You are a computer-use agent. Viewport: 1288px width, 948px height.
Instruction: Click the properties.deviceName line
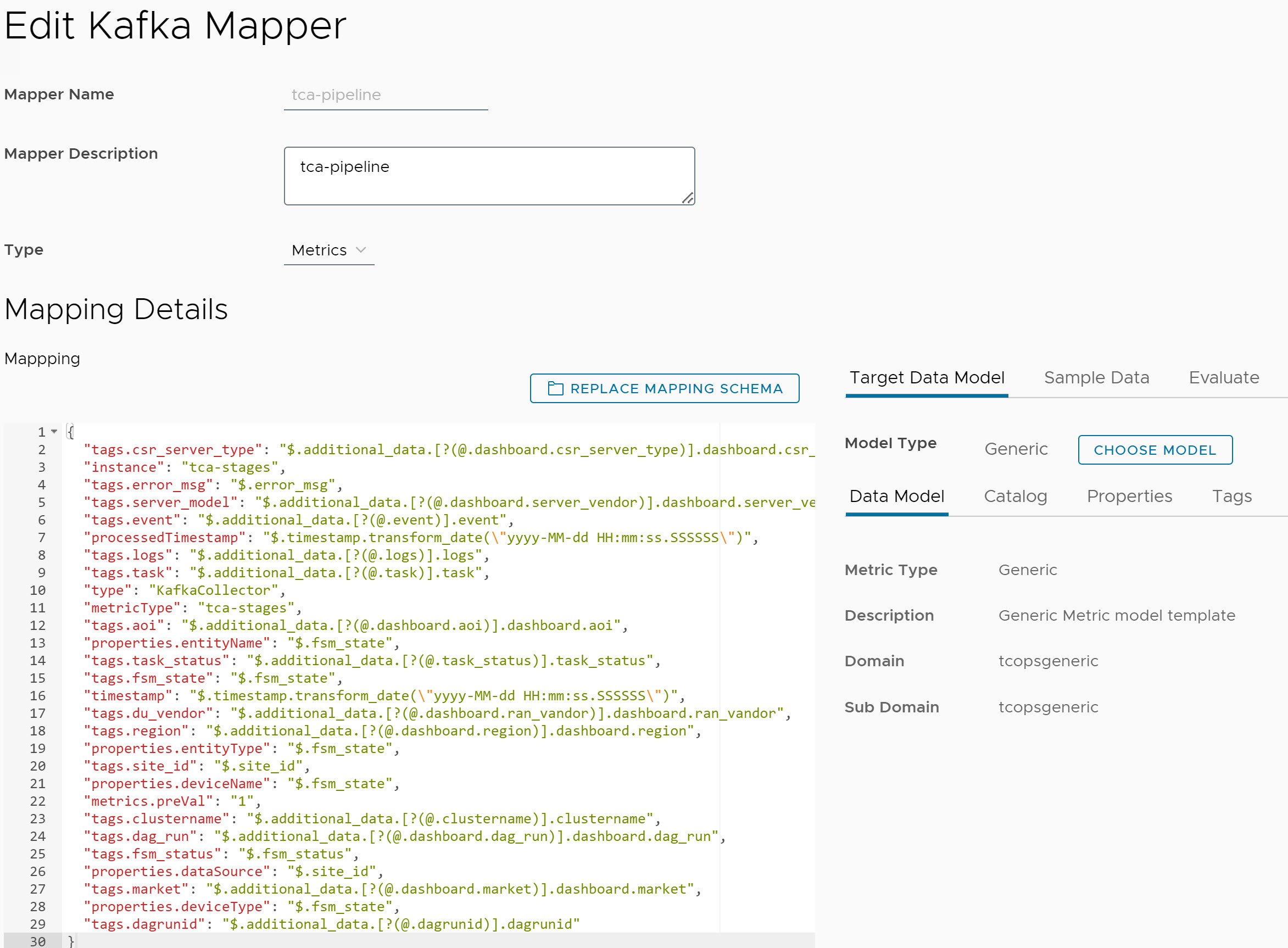[x=242, y=783]
